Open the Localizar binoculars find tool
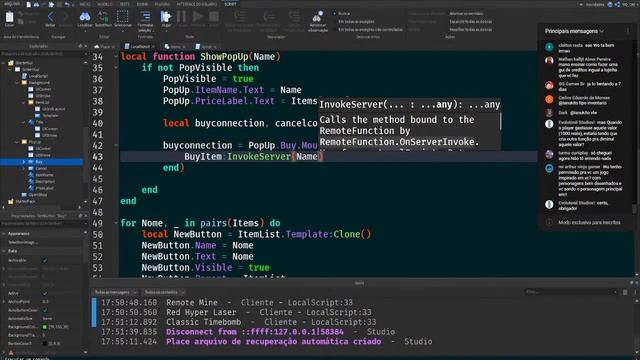 coord(85,17)
